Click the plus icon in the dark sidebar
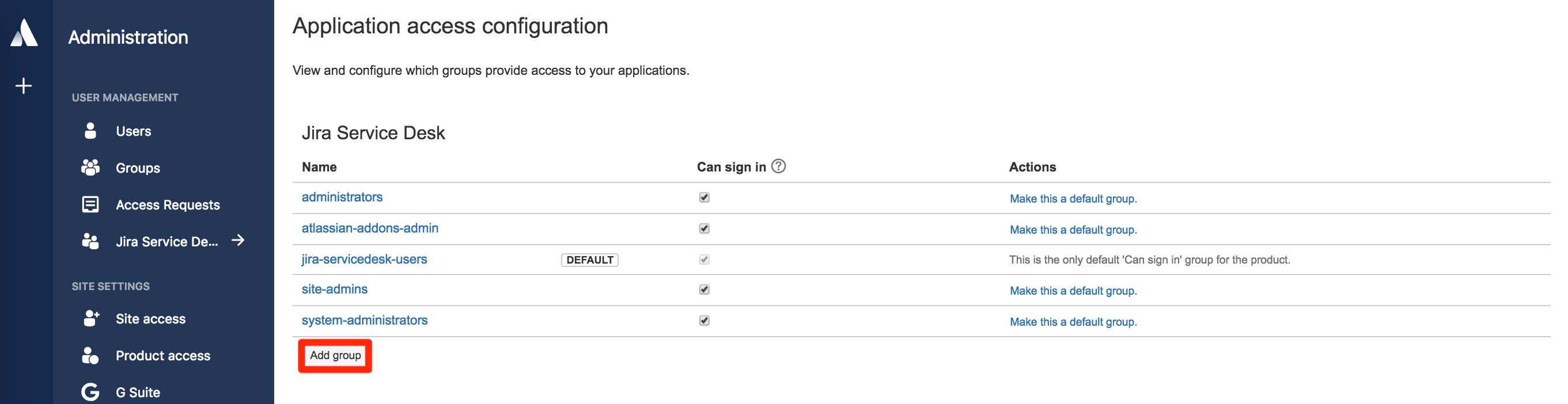 point(23,86)
